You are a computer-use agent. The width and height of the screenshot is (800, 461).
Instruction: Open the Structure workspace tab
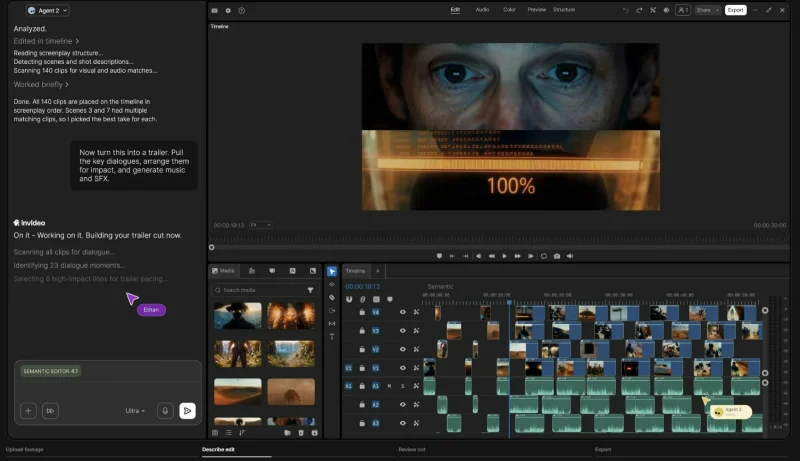[x=564, y=10]
